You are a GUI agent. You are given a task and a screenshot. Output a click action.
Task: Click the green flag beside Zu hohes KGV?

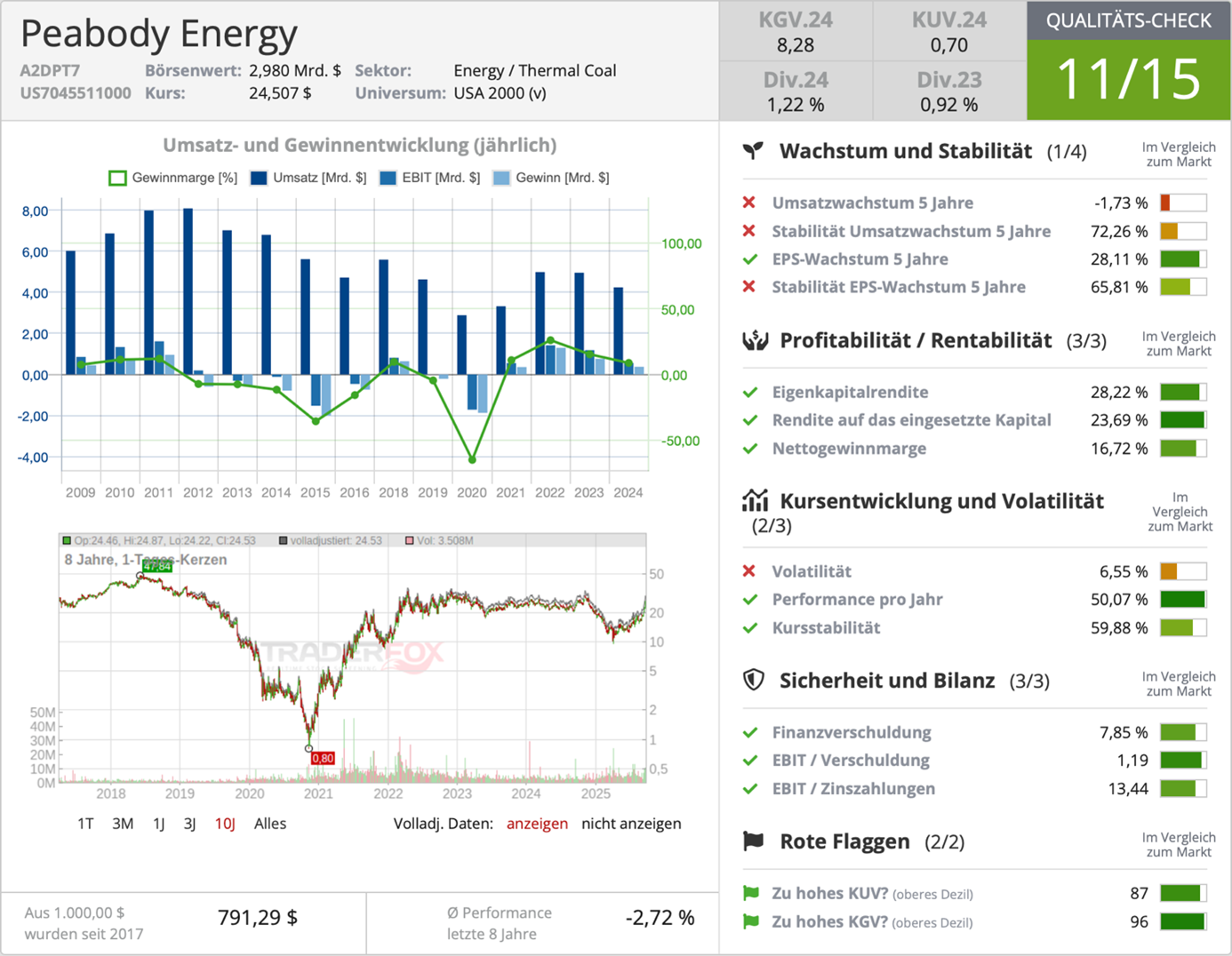(x=751, y=921)
